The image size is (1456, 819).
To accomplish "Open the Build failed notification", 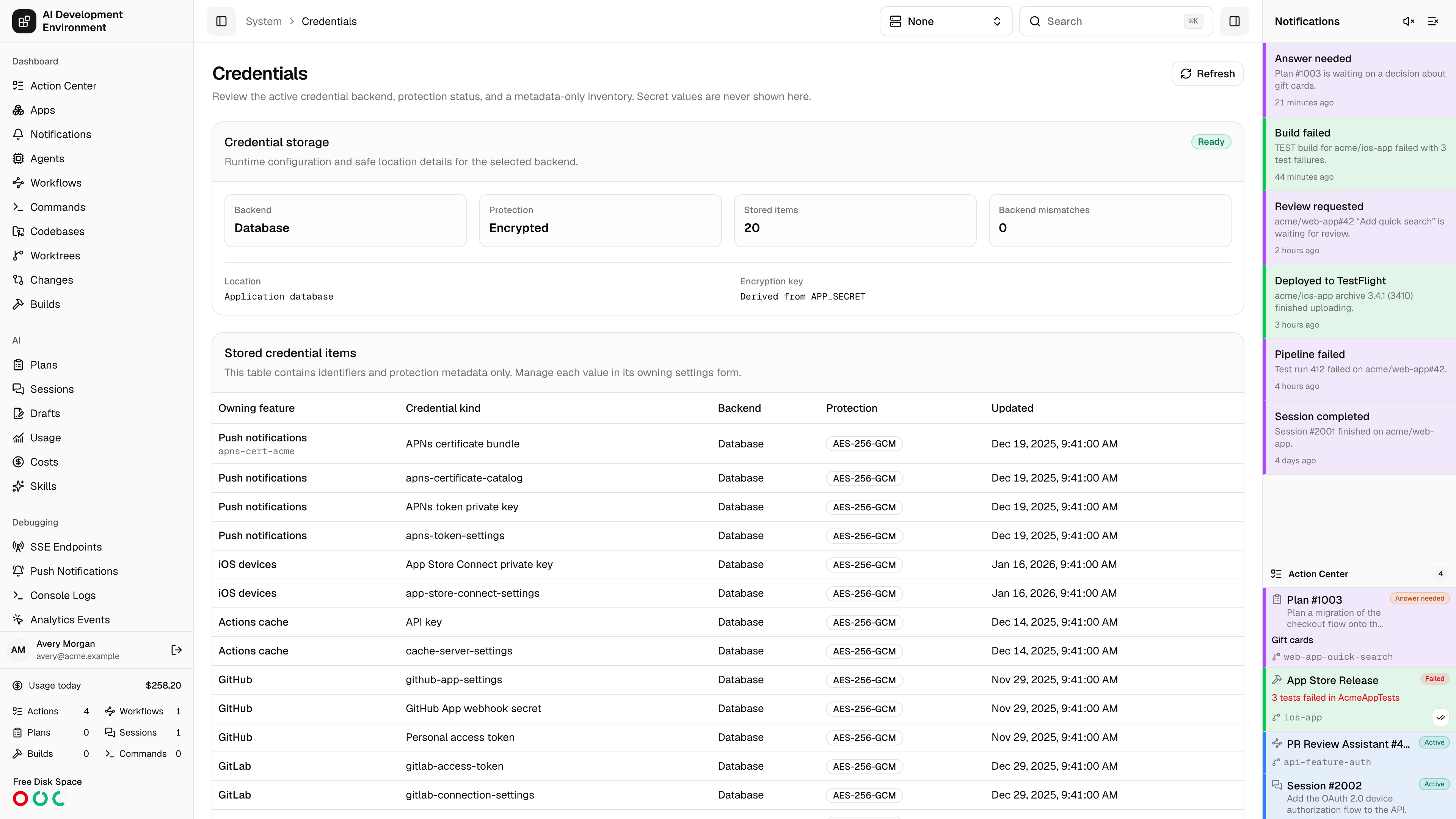I will click(x=1359, y=154).
